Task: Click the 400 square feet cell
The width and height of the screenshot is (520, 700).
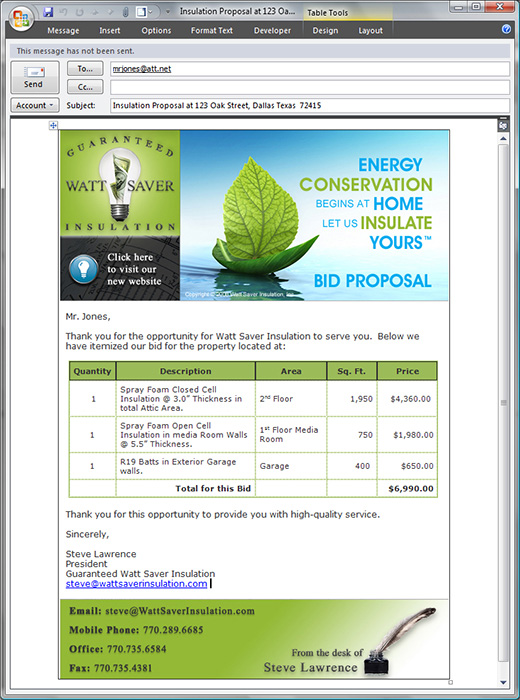Action: 352,466
